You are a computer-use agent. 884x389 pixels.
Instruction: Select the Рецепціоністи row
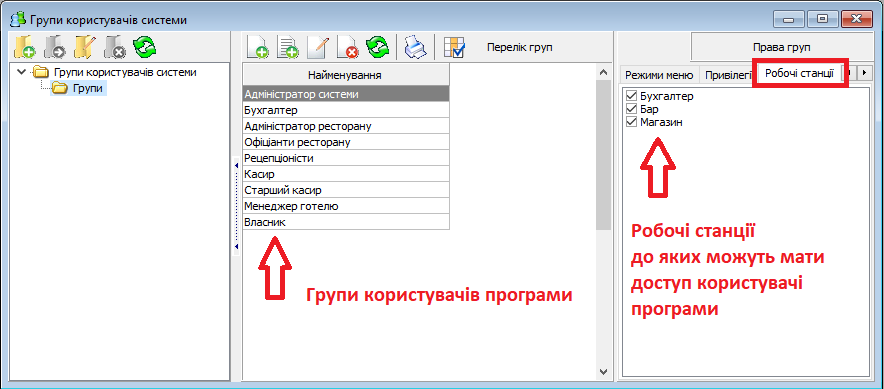pos(346,158)
